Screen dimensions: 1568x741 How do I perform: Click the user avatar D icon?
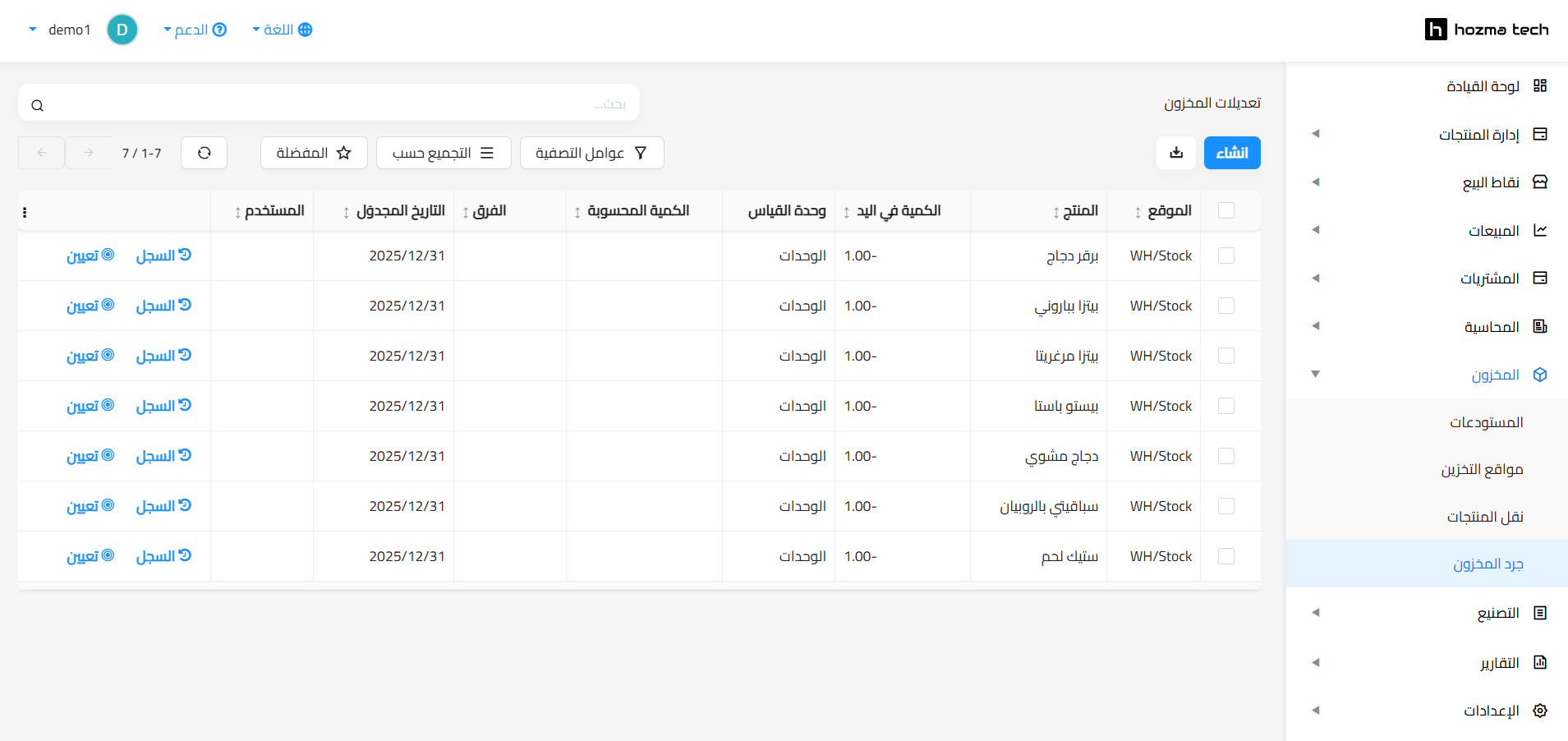point(122,30)
